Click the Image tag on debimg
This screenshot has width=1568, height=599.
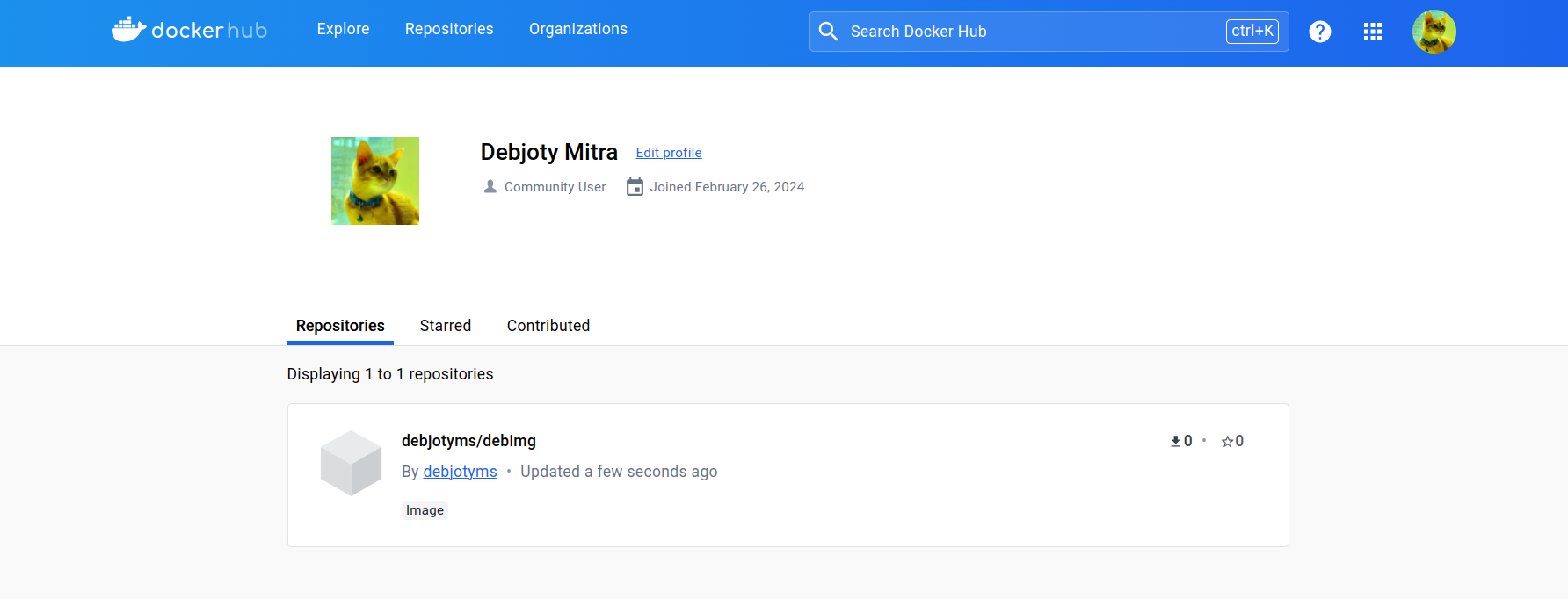(x=425, y=510)
